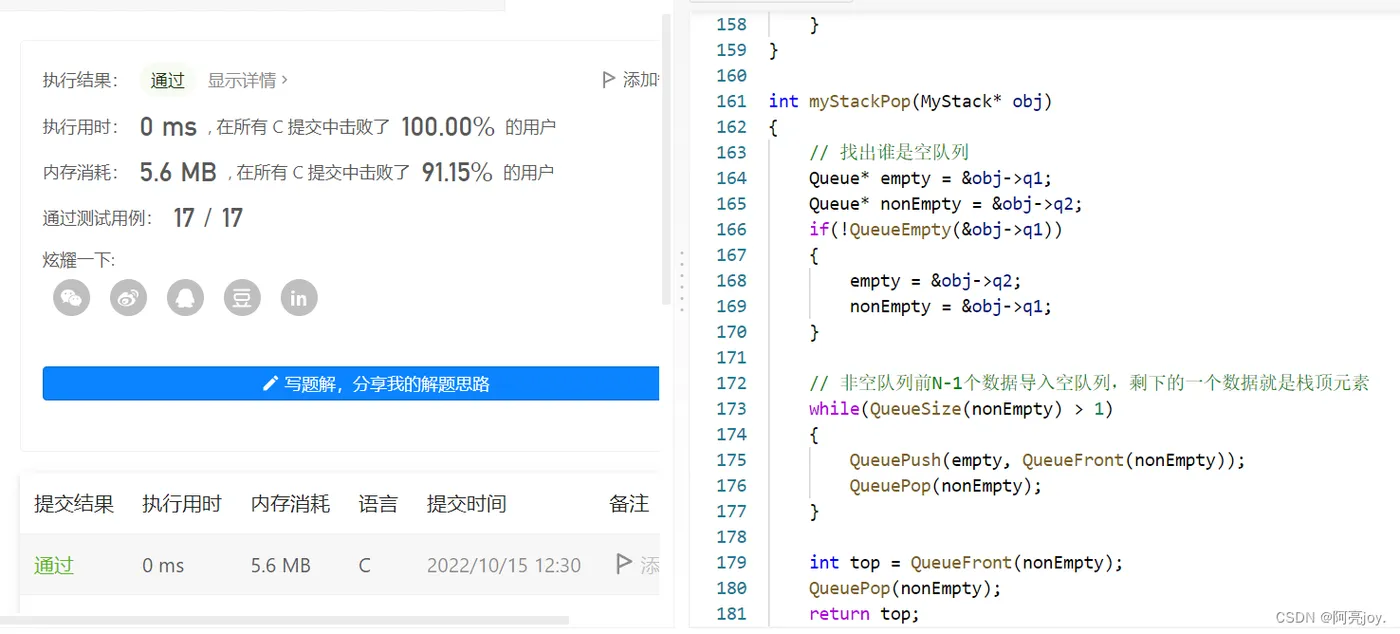
Task: Click the panel splitter handle between result and code
Action: point(682,281)
